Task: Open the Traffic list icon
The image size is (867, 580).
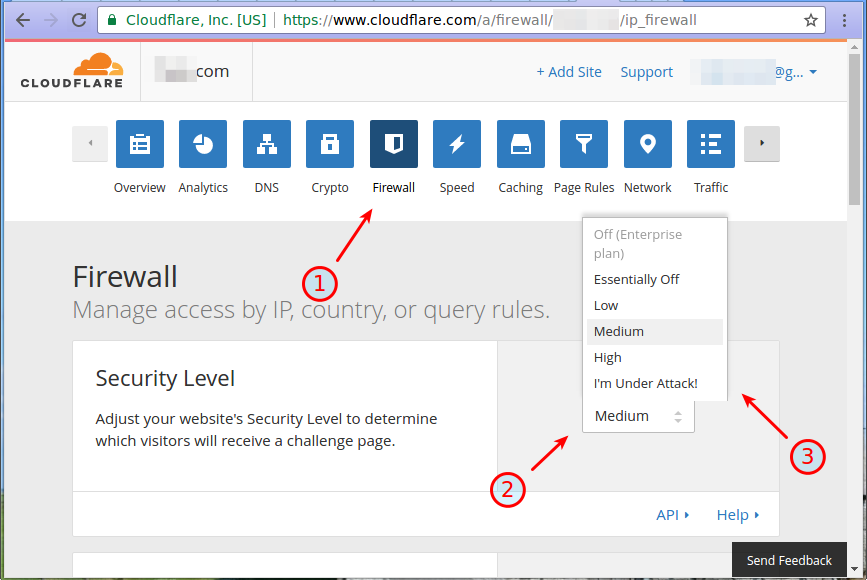Action: tap(711, 144)
